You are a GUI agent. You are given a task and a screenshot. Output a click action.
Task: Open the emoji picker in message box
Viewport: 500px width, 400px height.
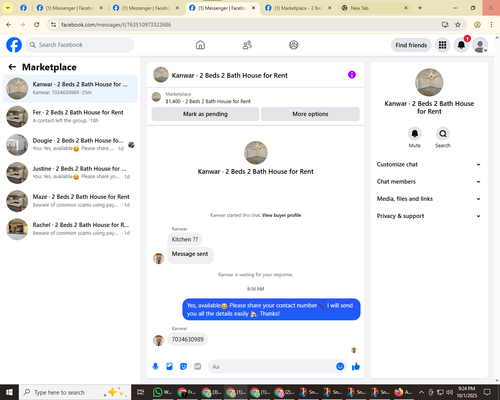340,367
